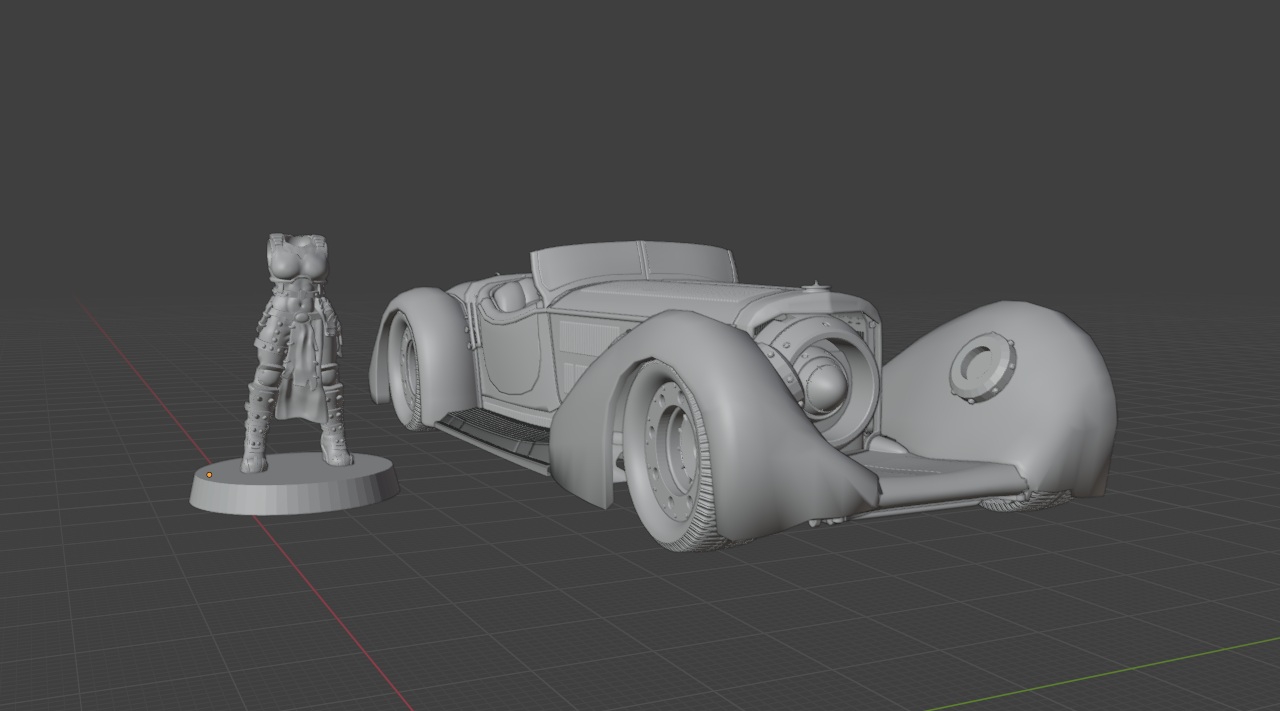Click the small radiator cap atop the grille
The height and width of the screenshot is (711, 1280).
click(818, 286)
